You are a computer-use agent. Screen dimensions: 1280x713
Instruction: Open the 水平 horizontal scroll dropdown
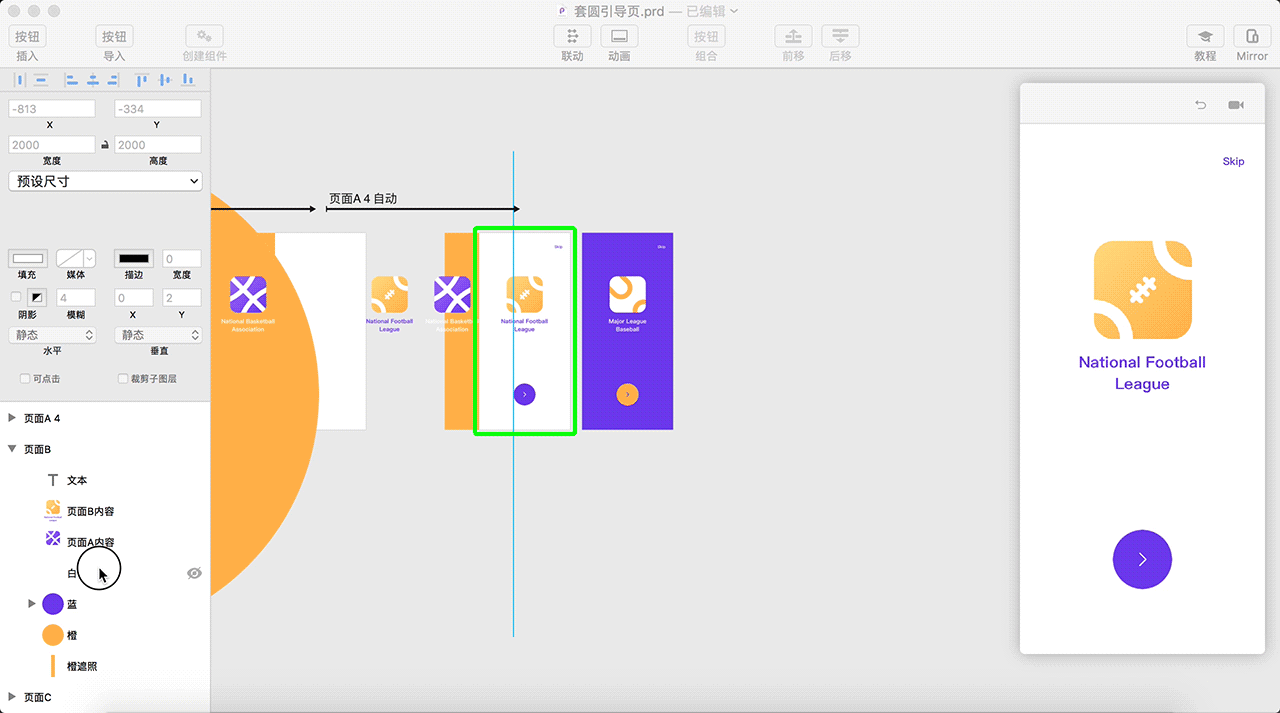52,335
